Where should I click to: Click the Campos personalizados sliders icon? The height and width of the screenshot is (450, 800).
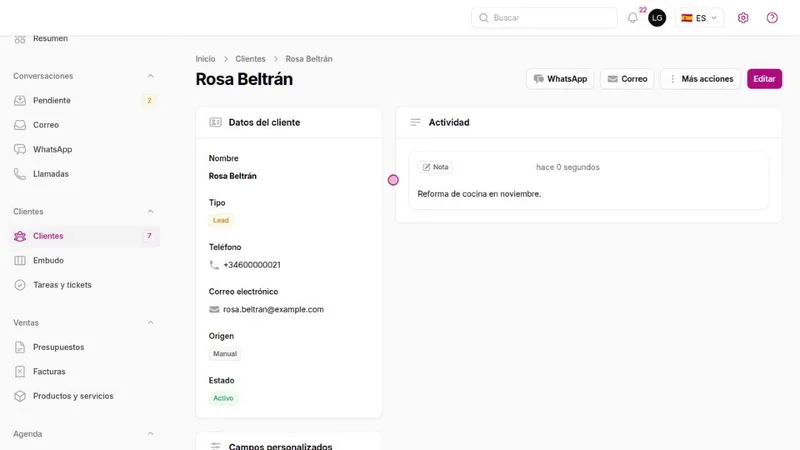tap(215, 446)
